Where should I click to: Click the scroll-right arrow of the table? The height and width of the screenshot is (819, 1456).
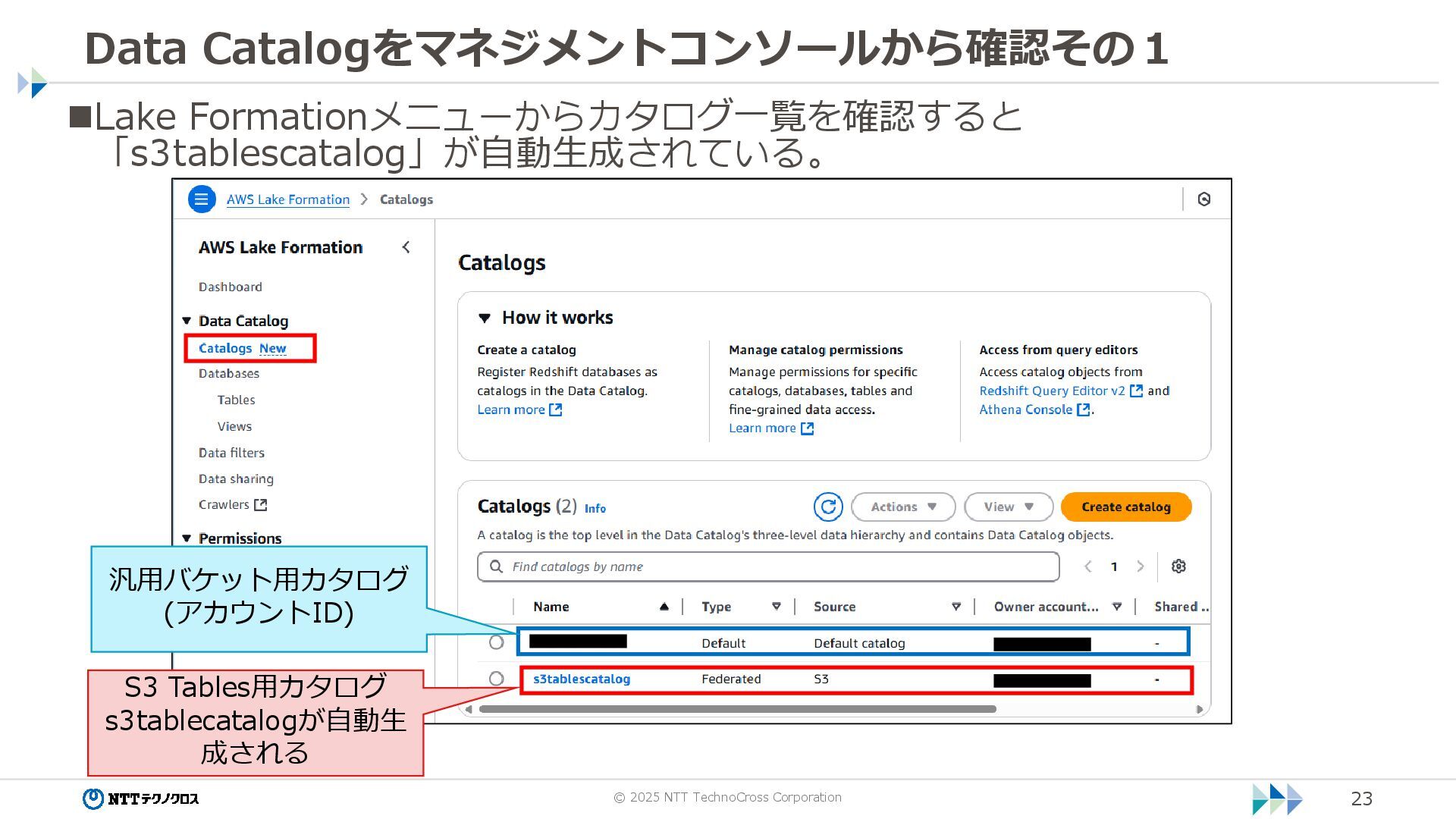[x=1200, y=709]
